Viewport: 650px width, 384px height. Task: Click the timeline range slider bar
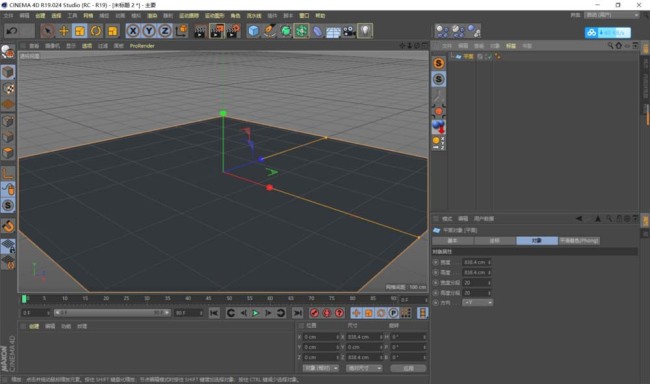click(112, 313)
